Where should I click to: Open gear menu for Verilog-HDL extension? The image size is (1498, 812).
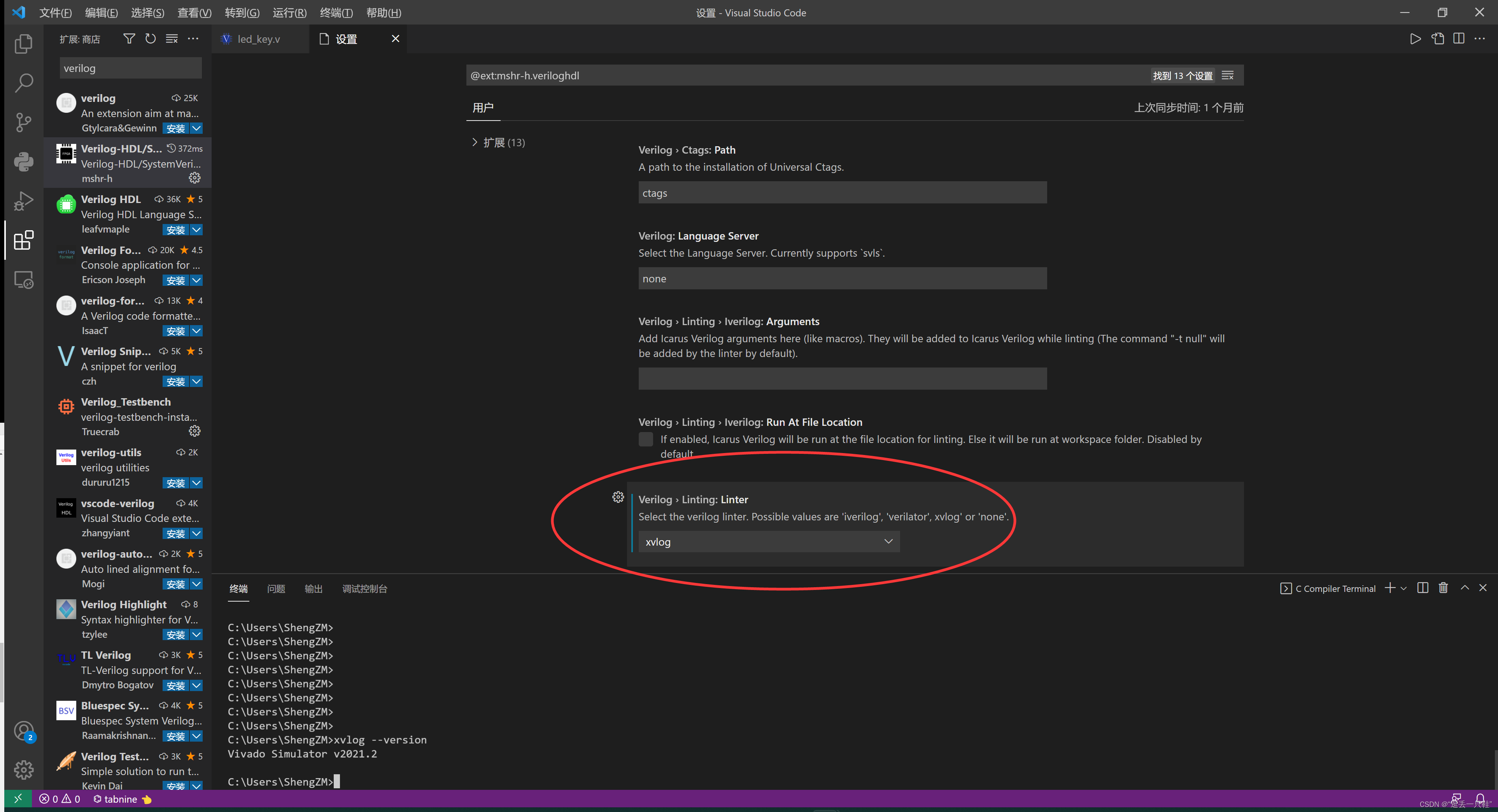(x=194, y=178)
